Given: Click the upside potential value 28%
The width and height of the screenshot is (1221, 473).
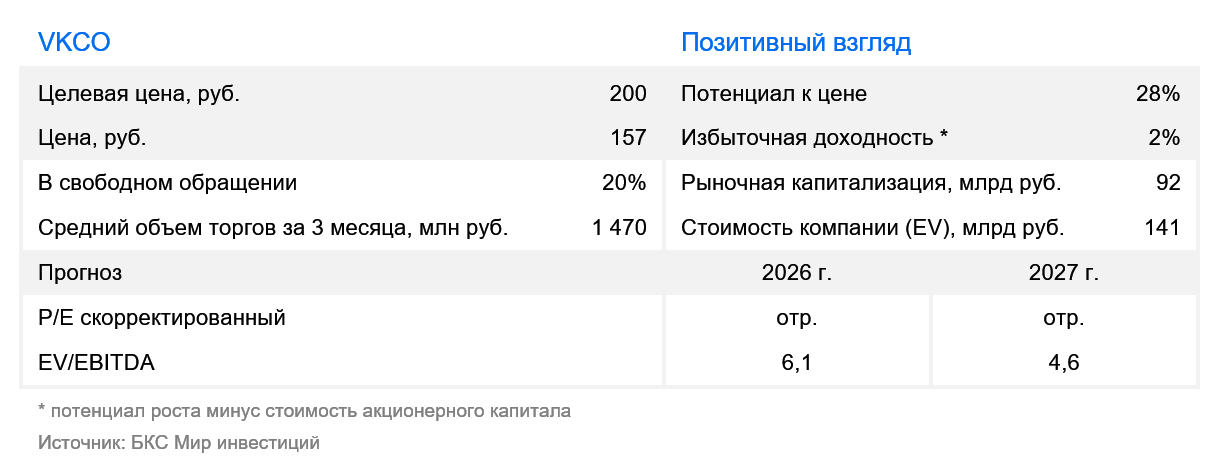Looking at the screenshot, I should (x=1158, y=95).
